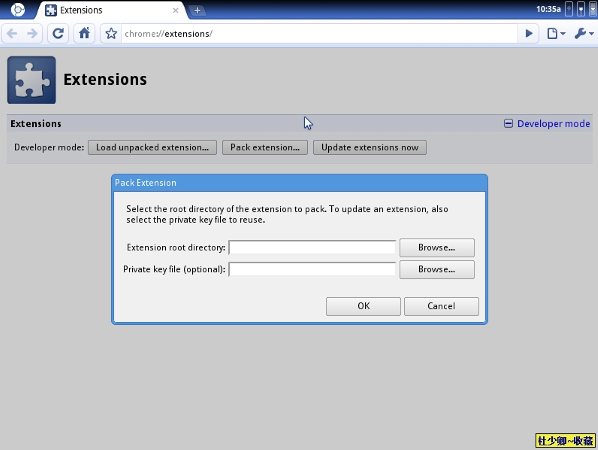Viewport: 598px width, 450px height.
Task: Browse for extension root directory
Action: 437,248
